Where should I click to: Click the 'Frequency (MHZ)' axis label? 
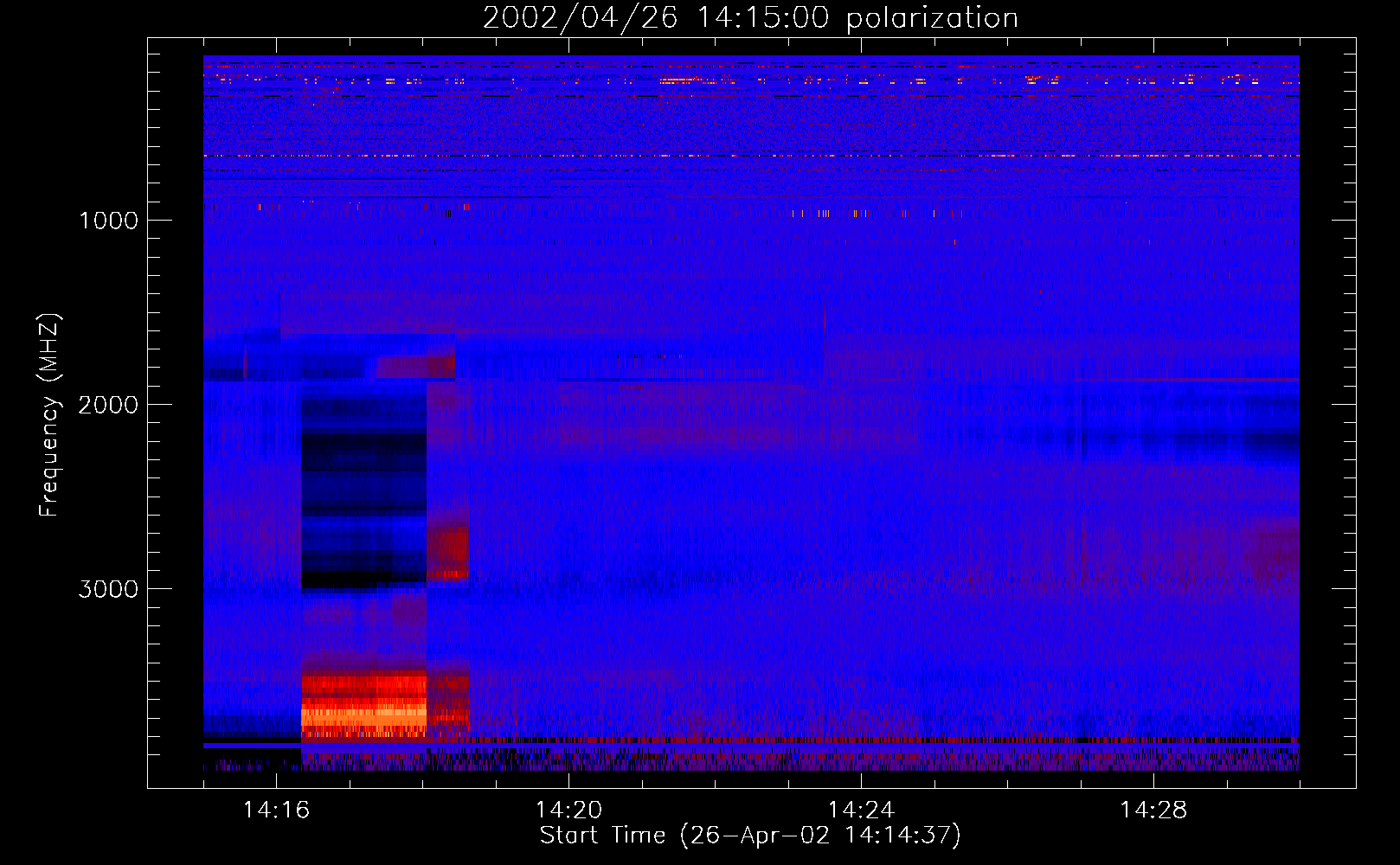(50, 415)
